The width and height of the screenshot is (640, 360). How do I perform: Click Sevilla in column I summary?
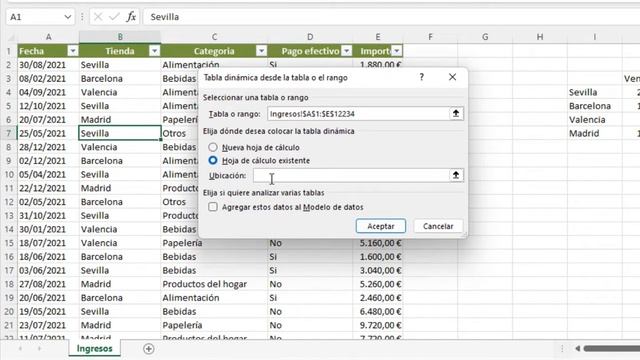pyautogui.click(x=595, y=92)
